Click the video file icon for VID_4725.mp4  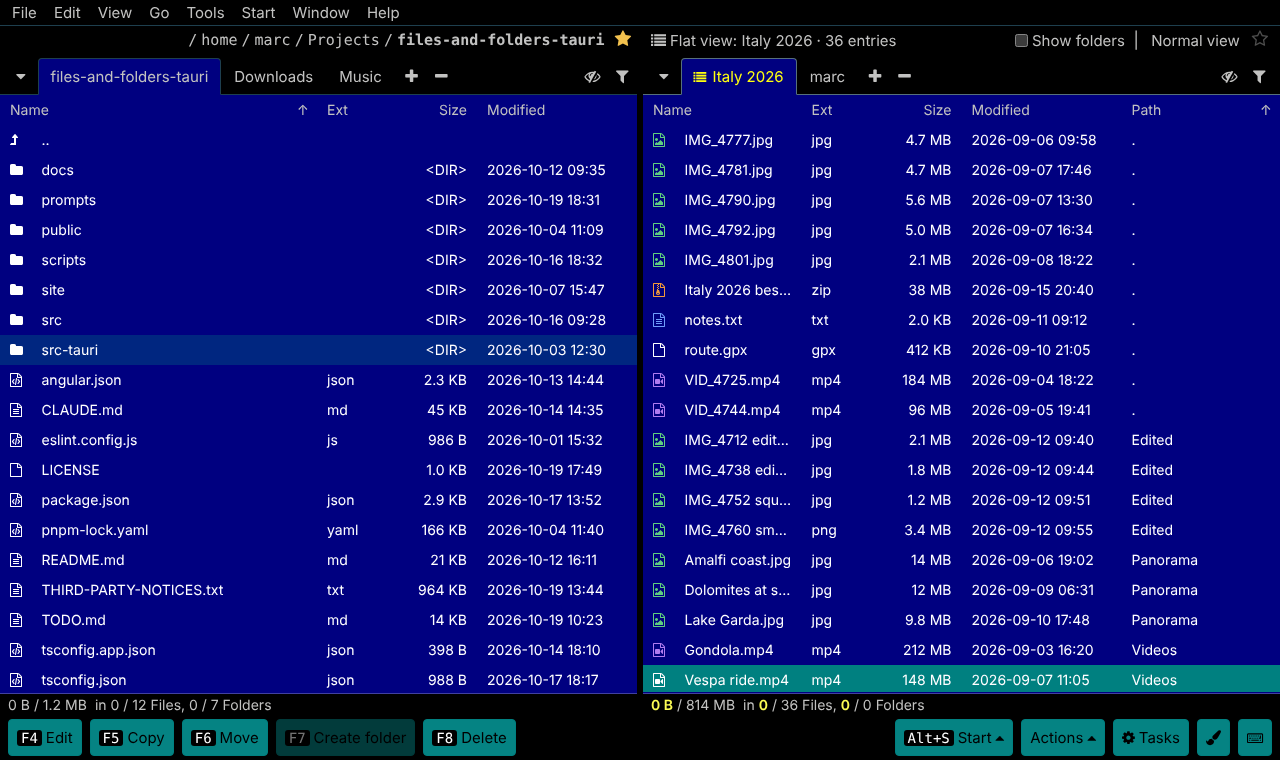point(659,380)
